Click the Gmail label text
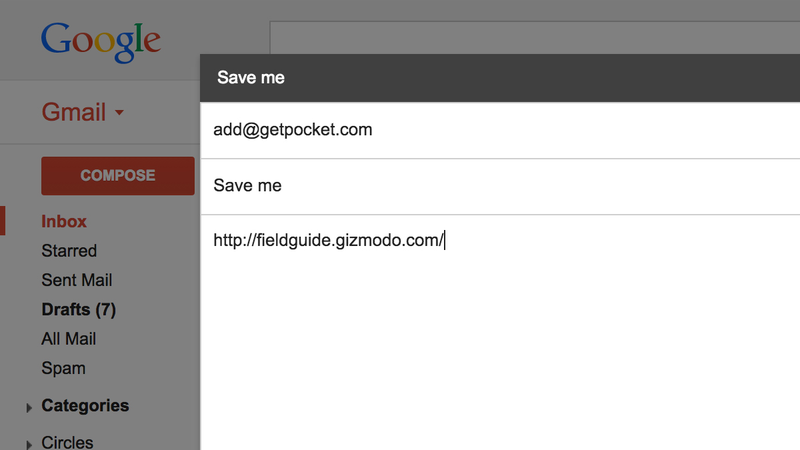 73,112
